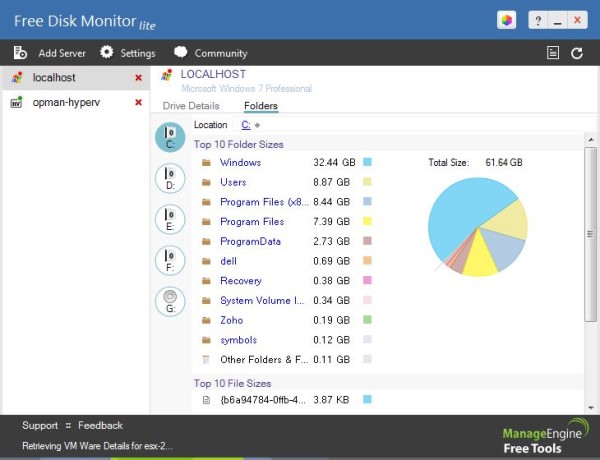Expand location arrow next to C:
The height and width of the screenshot is (460, 600).
click(258, 125)
